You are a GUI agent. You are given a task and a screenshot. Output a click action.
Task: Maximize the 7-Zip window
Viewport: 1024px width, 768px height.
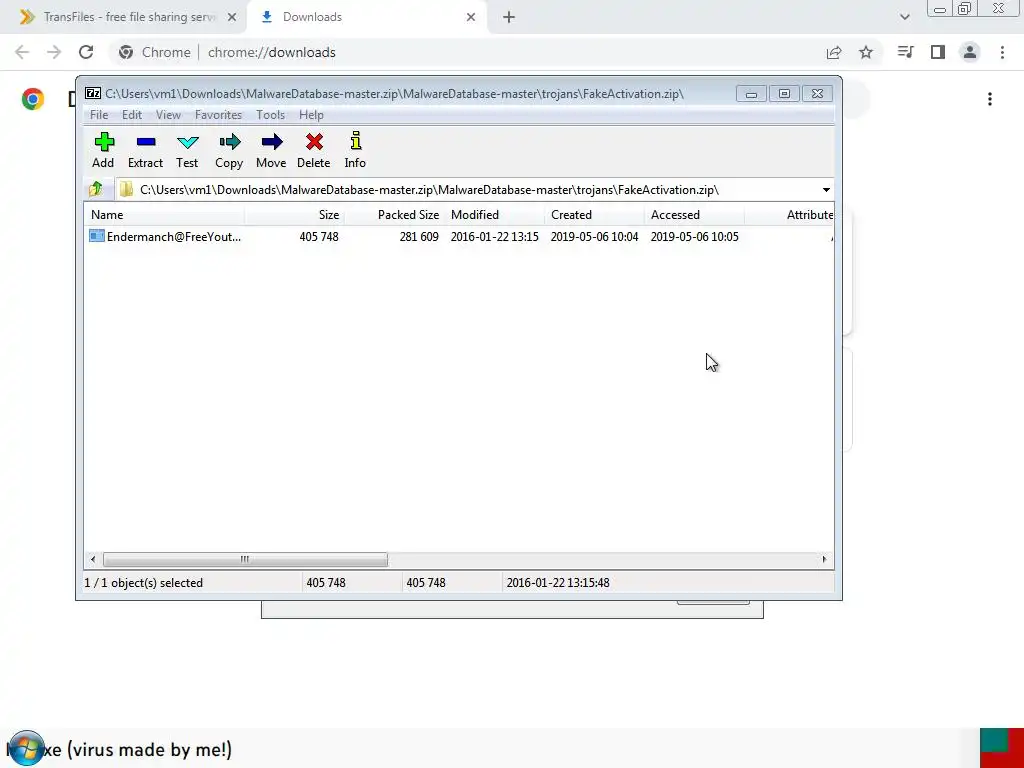pyautogui.click(x=784, y=94)
